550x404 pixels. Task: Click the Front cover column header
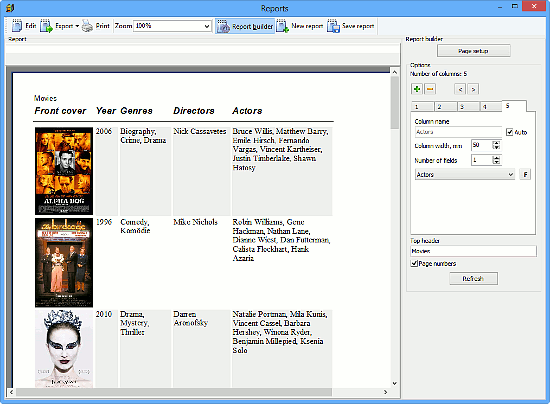coord(60,111)
